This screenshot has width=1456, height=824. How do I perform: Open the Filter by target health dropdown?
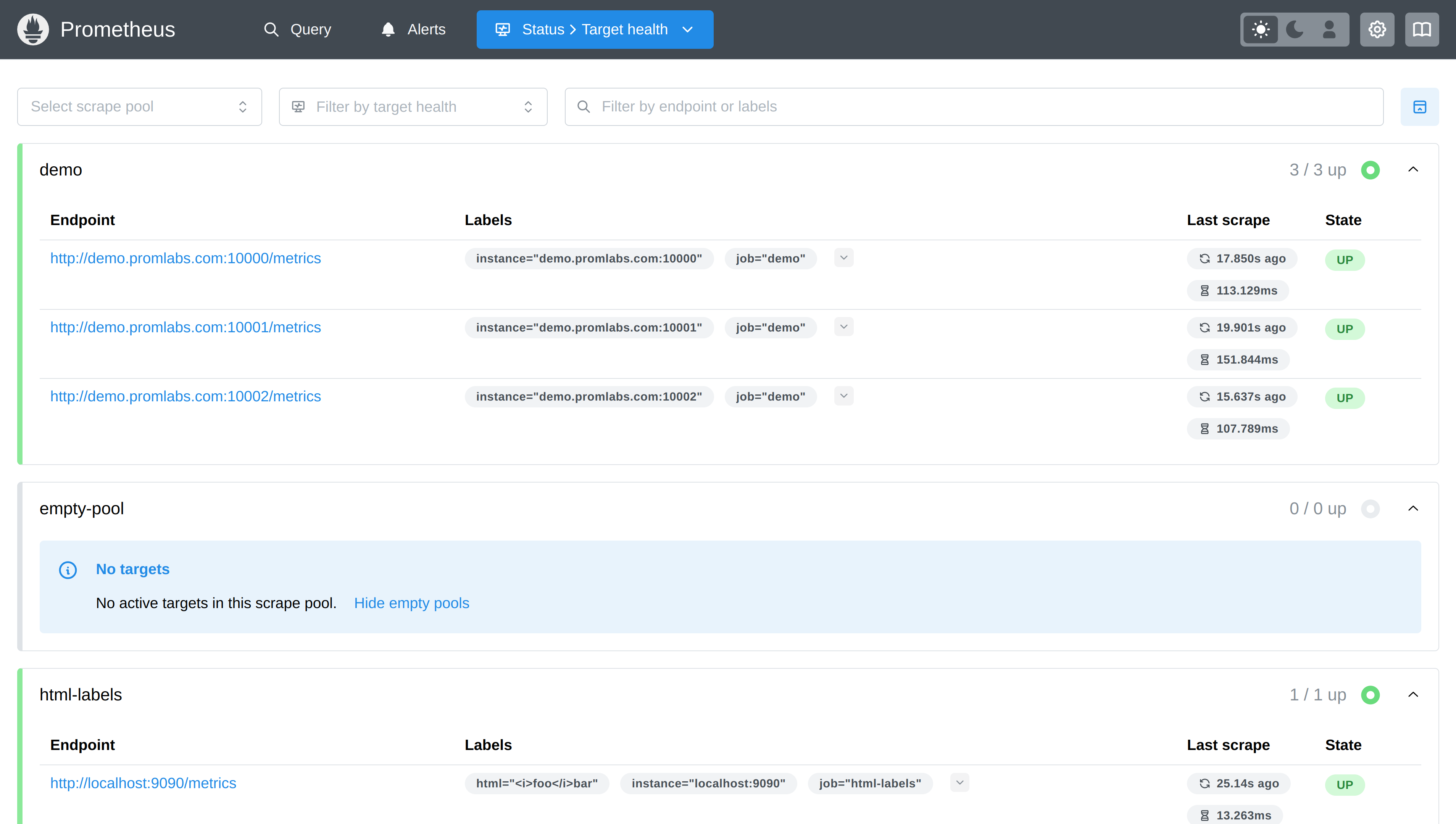[413, 107]
